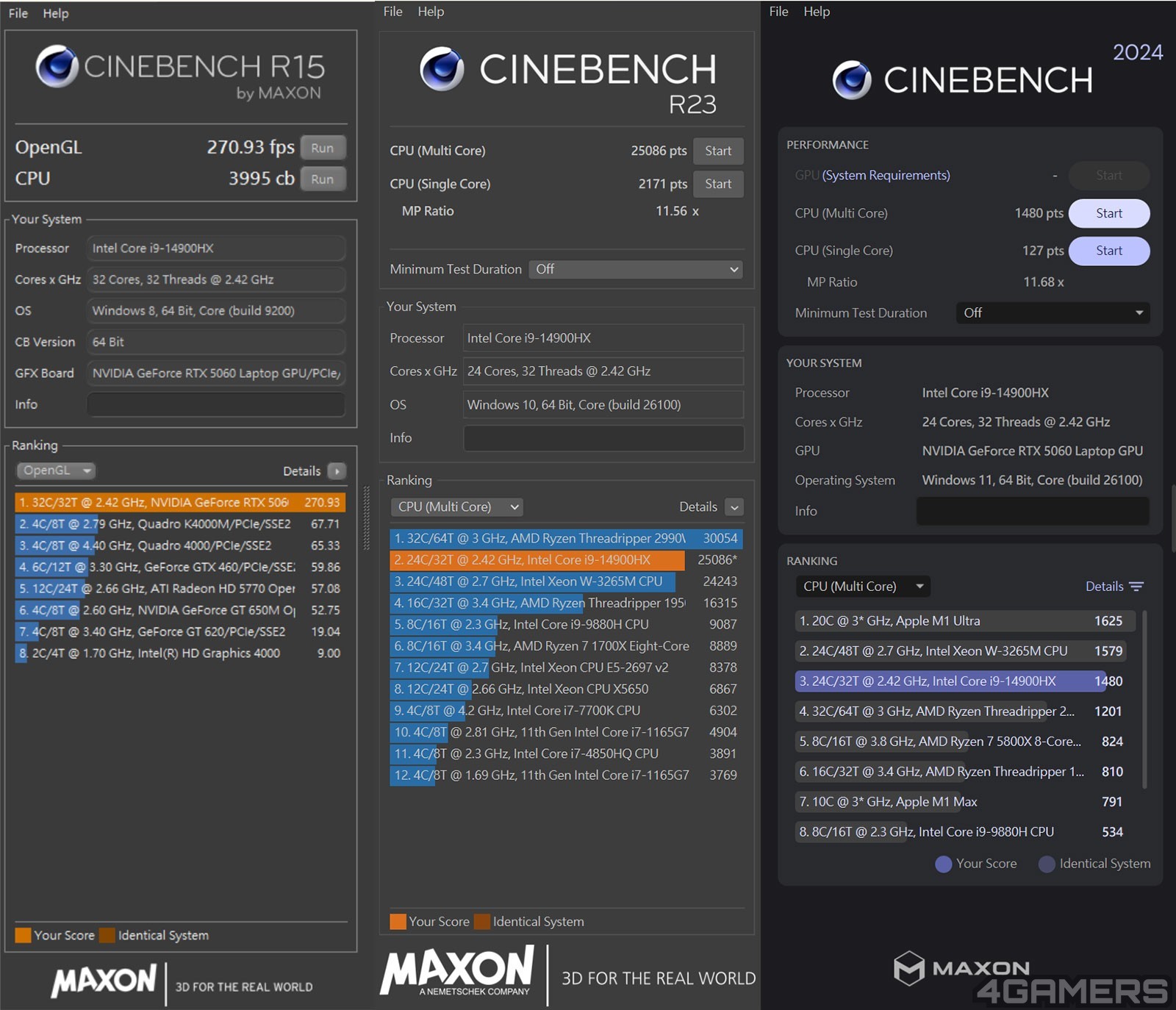Run the OpenGL test in R15
The width and height of the screenshot is (1176, 1010).
pos(322,148)
